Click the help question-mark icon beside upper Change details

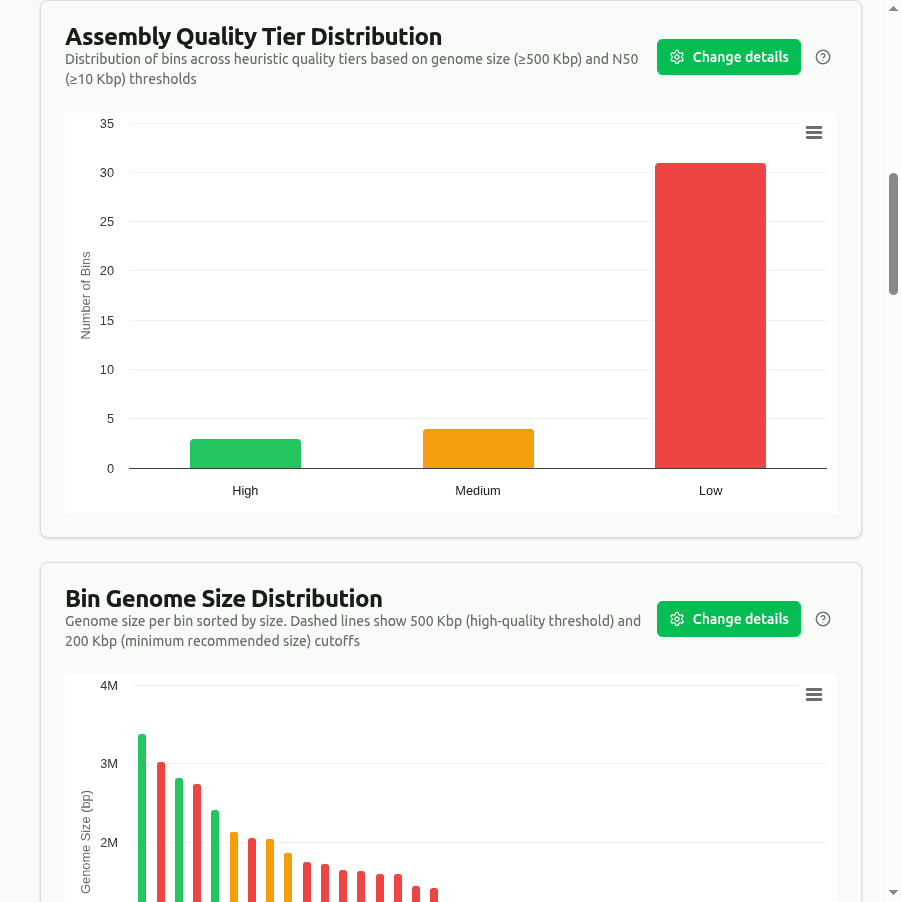[x=822, y=57]
